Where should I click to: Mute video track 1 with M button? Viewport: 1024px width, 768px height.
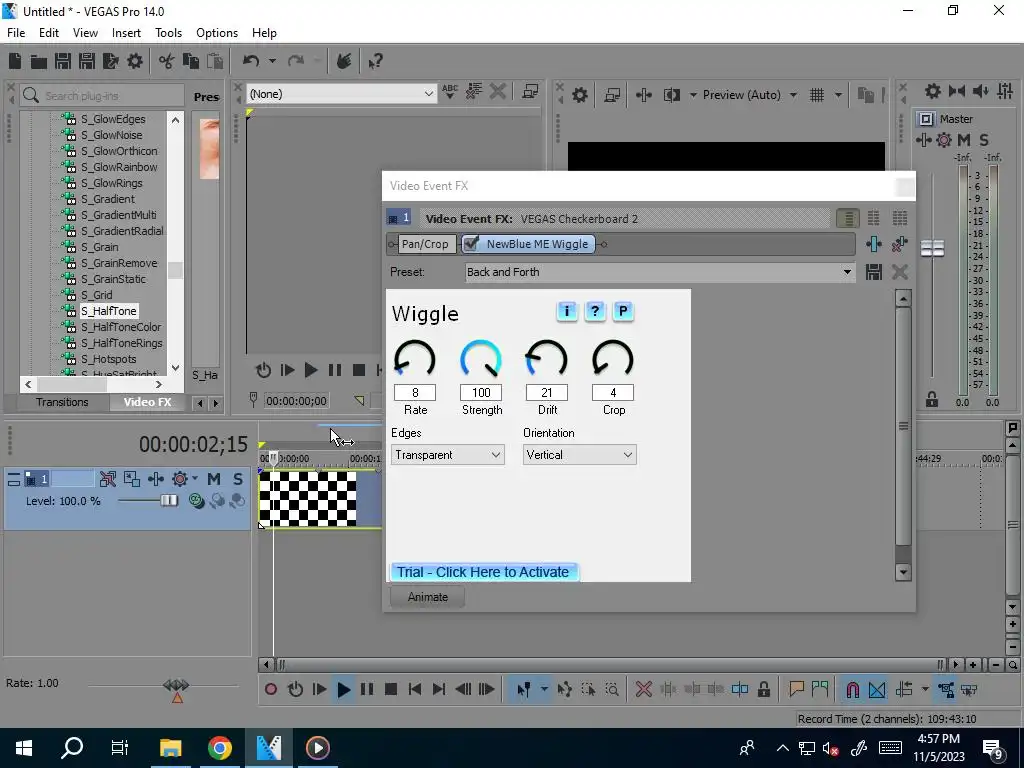pyautogui.click(x=214, y=479)
